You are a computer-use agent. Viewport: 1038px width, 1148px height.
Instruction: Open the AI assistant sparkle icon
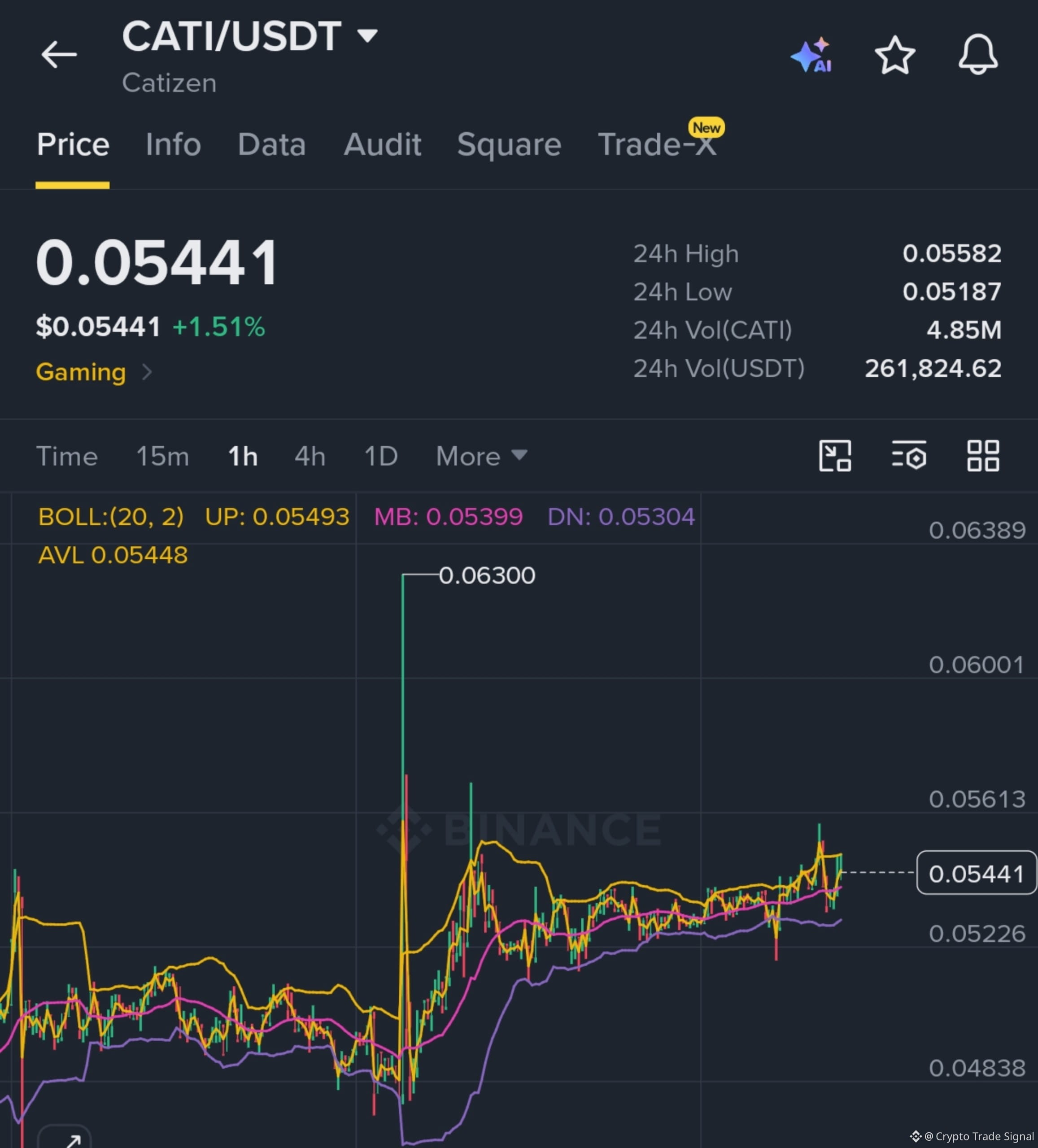(x=811, y=55)
